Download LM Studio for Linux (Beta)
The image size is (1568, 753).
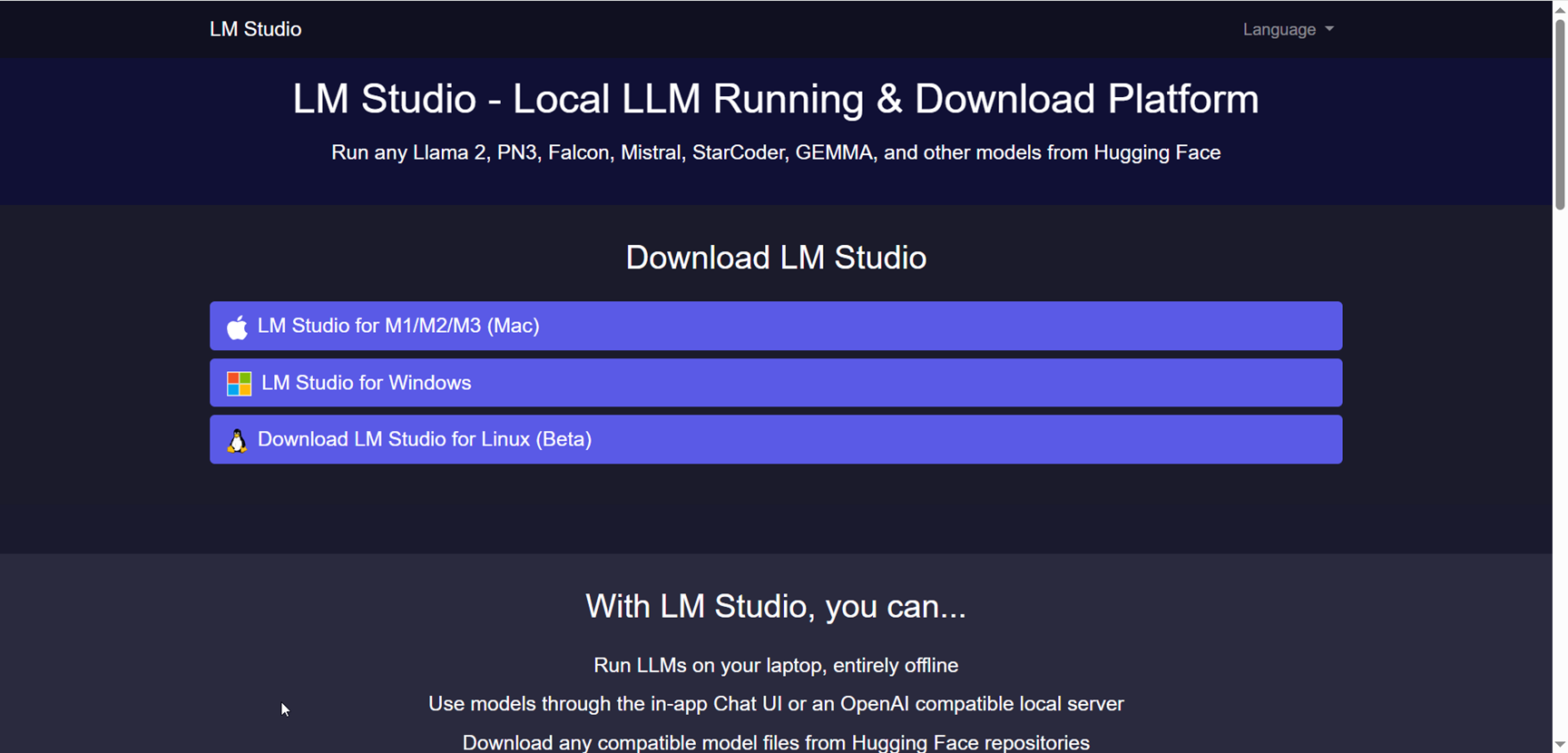point(776,439)
